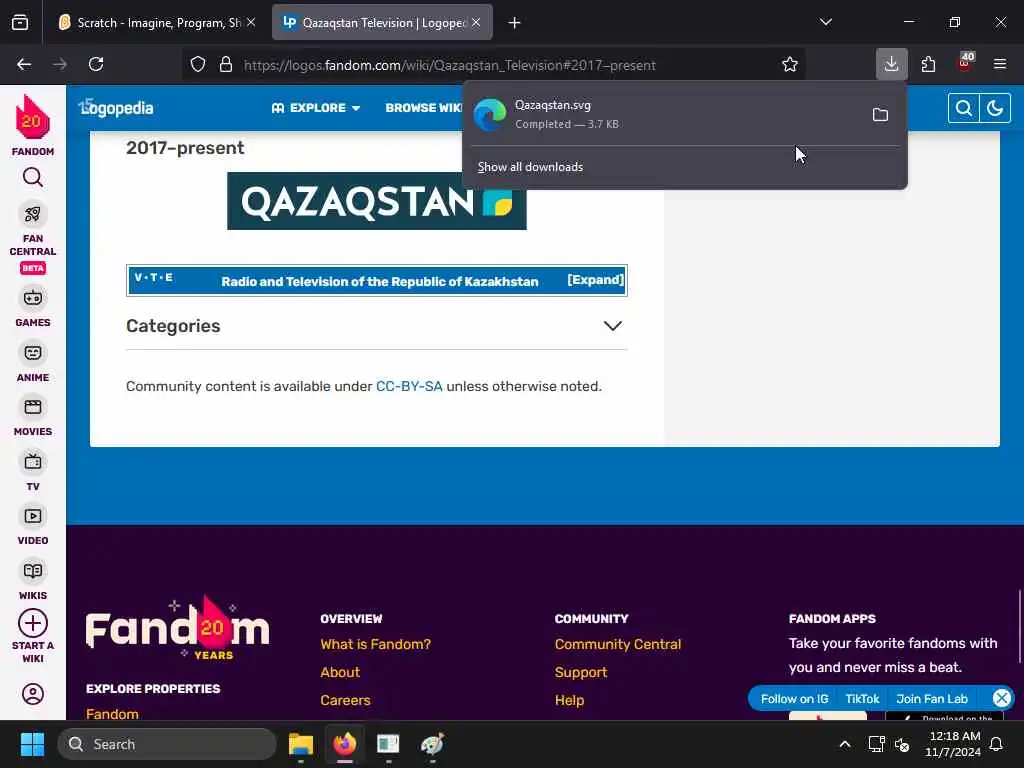Go back to the previous page
This screenshot has height=768, width=1024.
click(x=24, y=64)
